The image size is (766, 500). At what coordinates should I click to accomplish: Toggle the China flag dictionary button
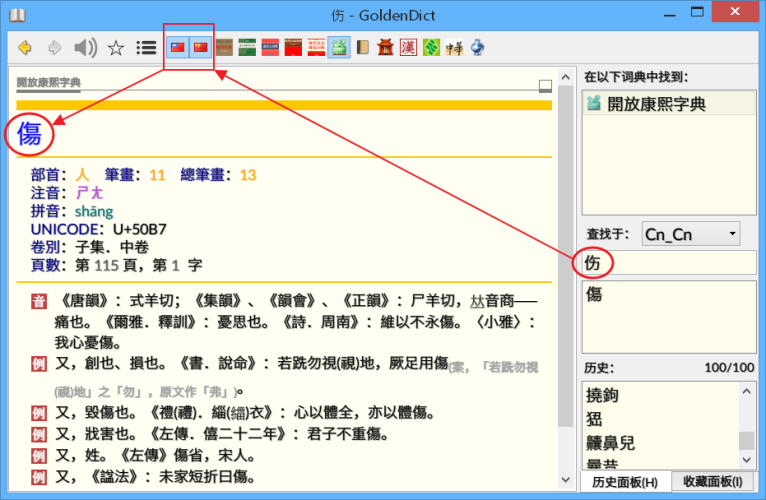[200, 48]
